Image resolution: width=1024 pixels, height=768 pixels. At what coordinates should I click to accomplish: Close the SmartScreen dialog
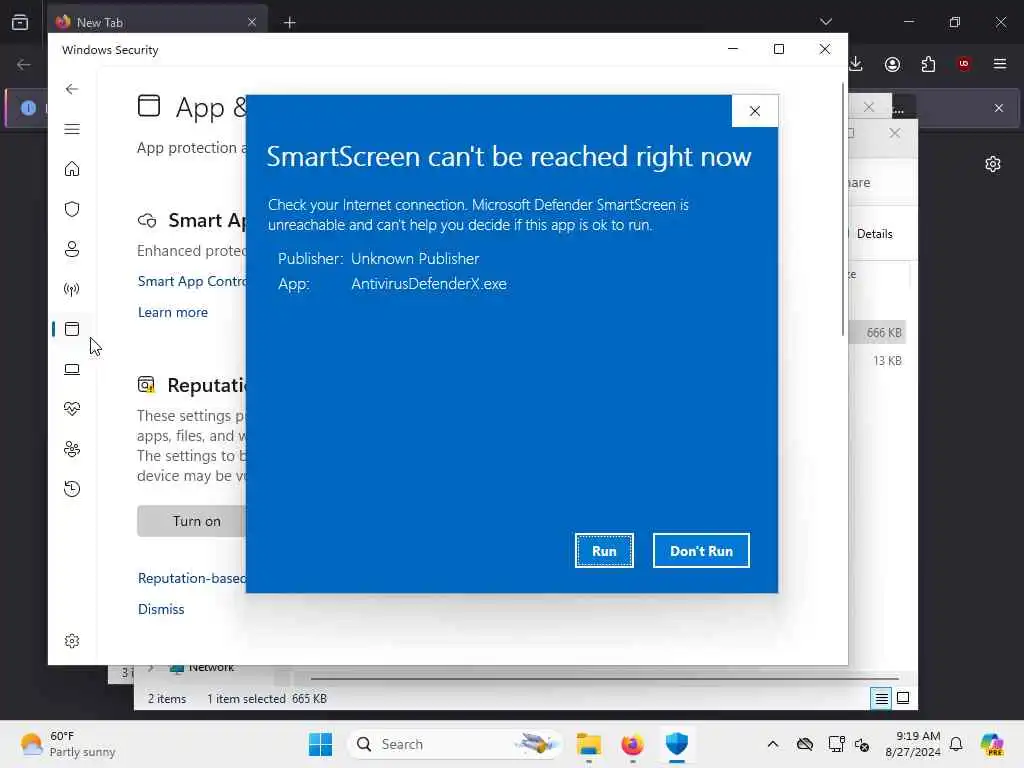point(755,111)
